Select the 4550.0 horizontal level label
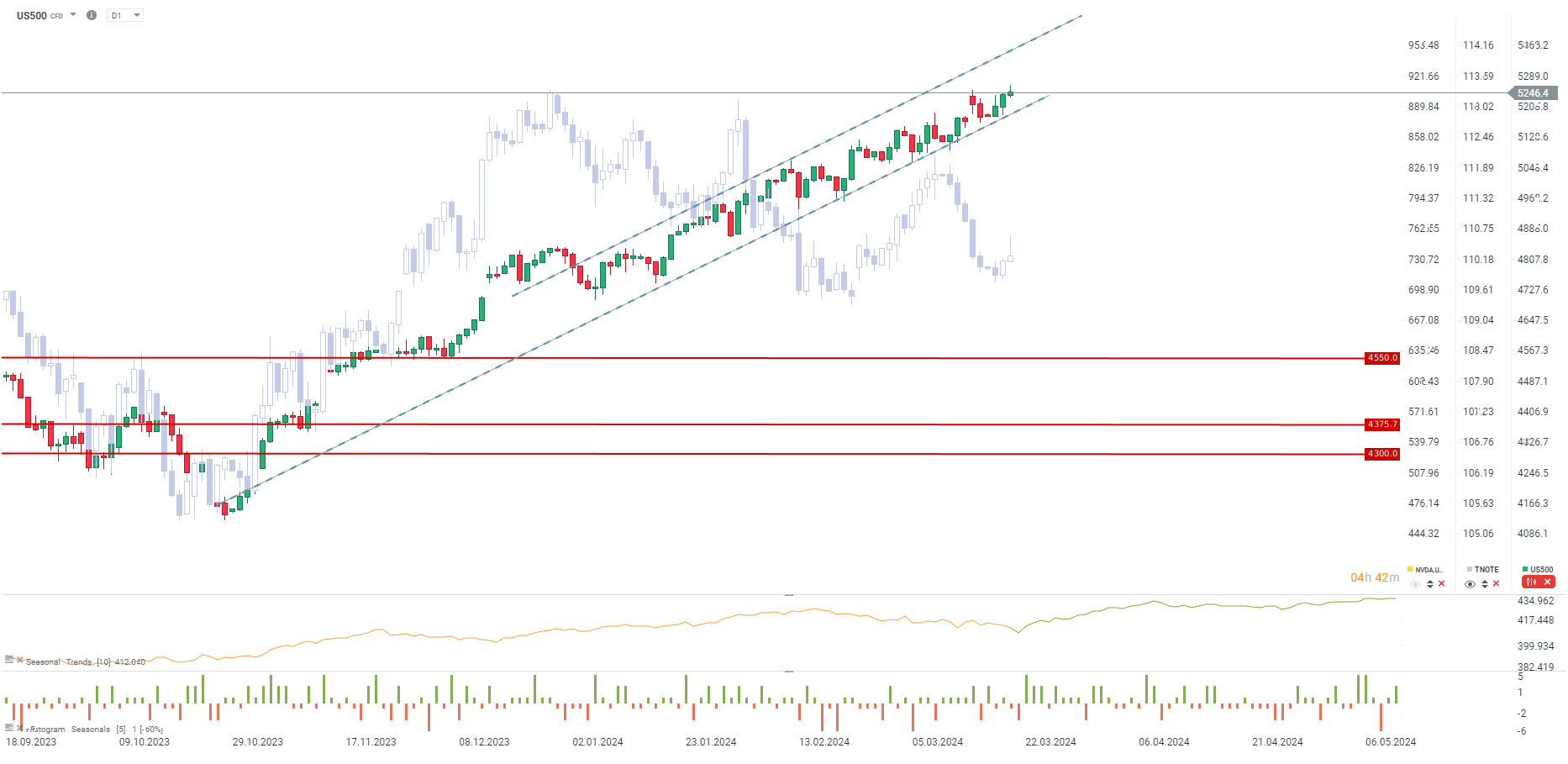Screen dimensions: 1568x764 1382,358
